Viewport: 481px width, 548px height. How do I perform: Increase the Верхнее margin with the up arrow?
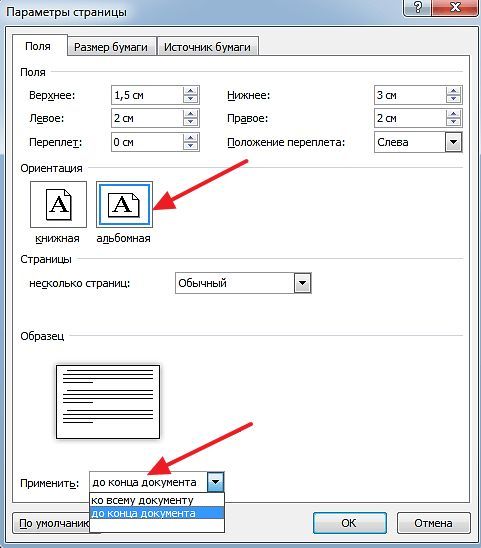[x=190, y=91]
